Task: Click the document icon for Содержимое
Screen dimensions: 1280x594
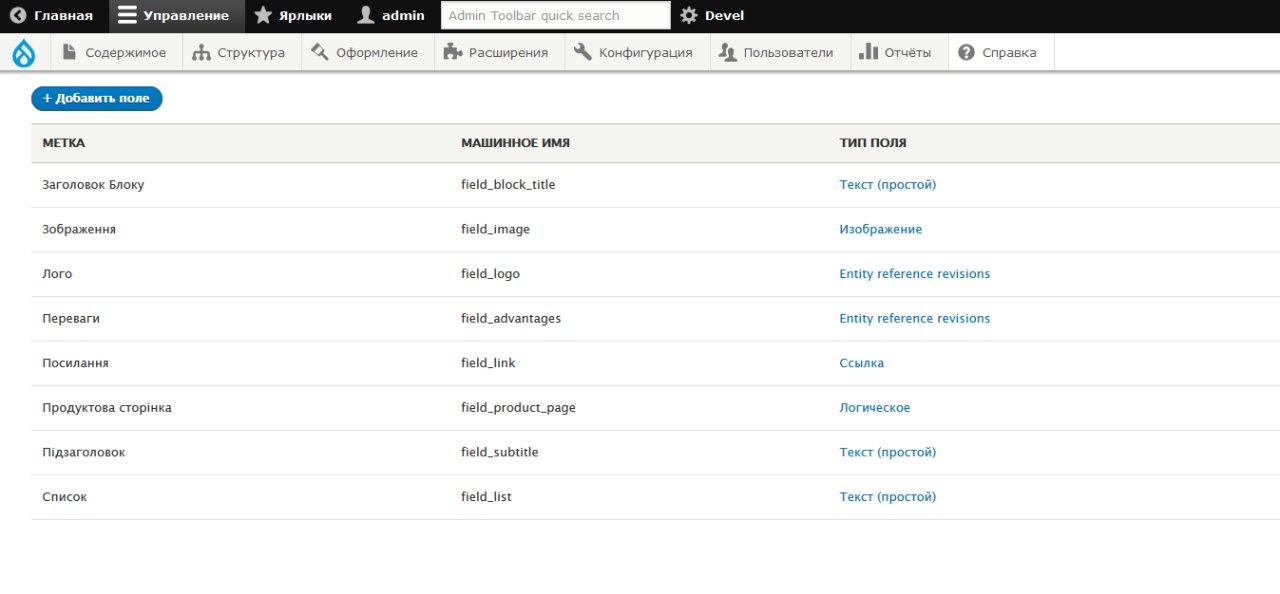Action: [x=69, y=52]
